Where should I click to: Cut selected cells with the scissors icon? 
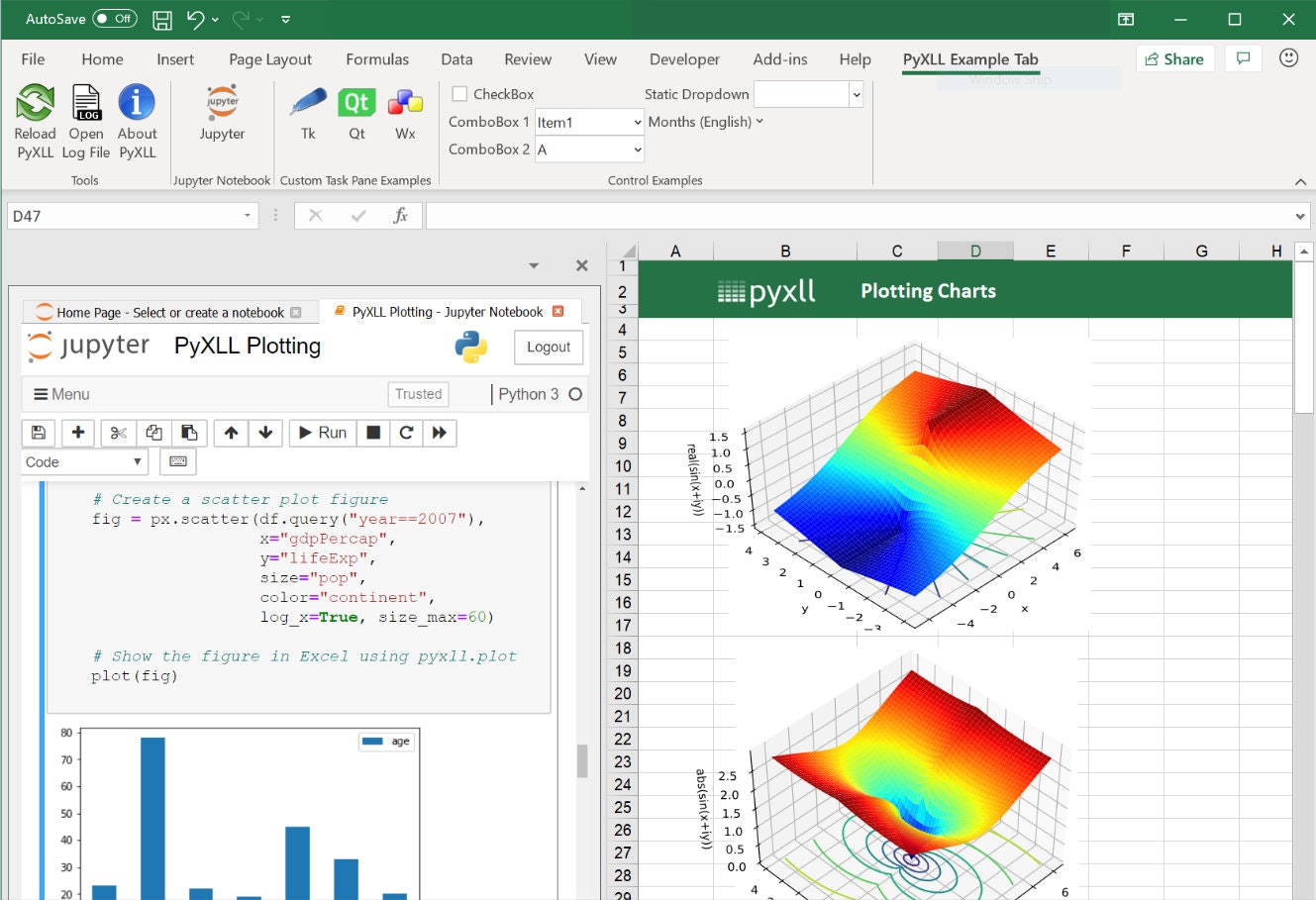tap(119, 433)
